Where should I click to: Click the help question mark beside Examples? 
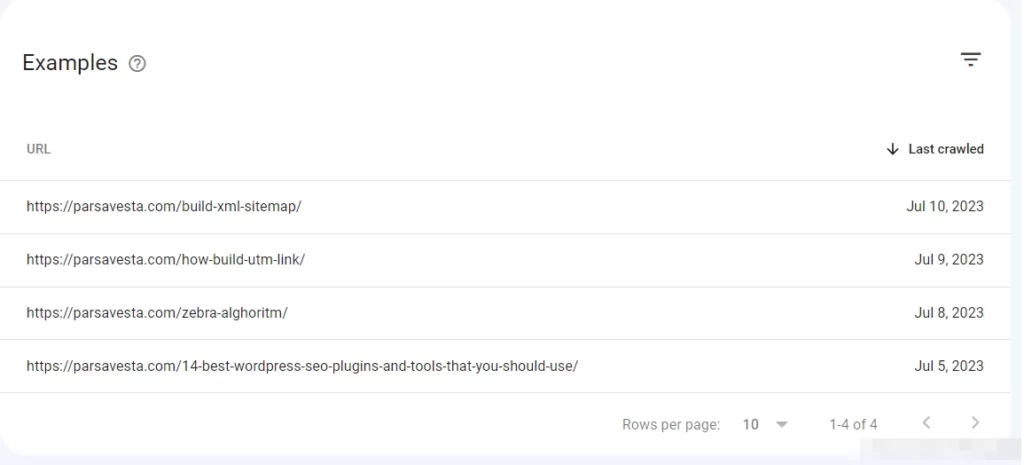click(137, 63)
